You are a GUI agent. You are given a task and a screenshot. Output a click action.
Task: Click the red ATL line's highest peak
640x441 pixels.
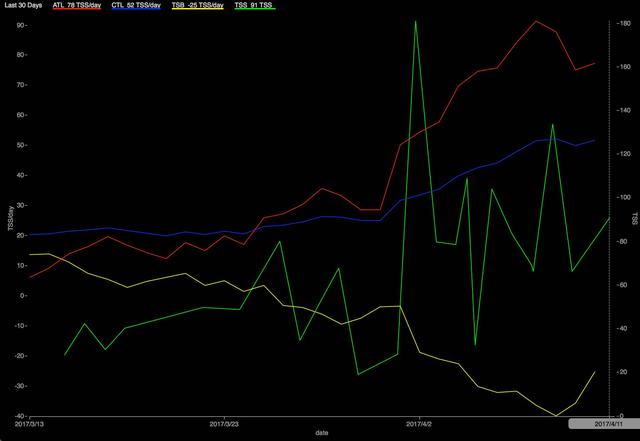point(536,21)
